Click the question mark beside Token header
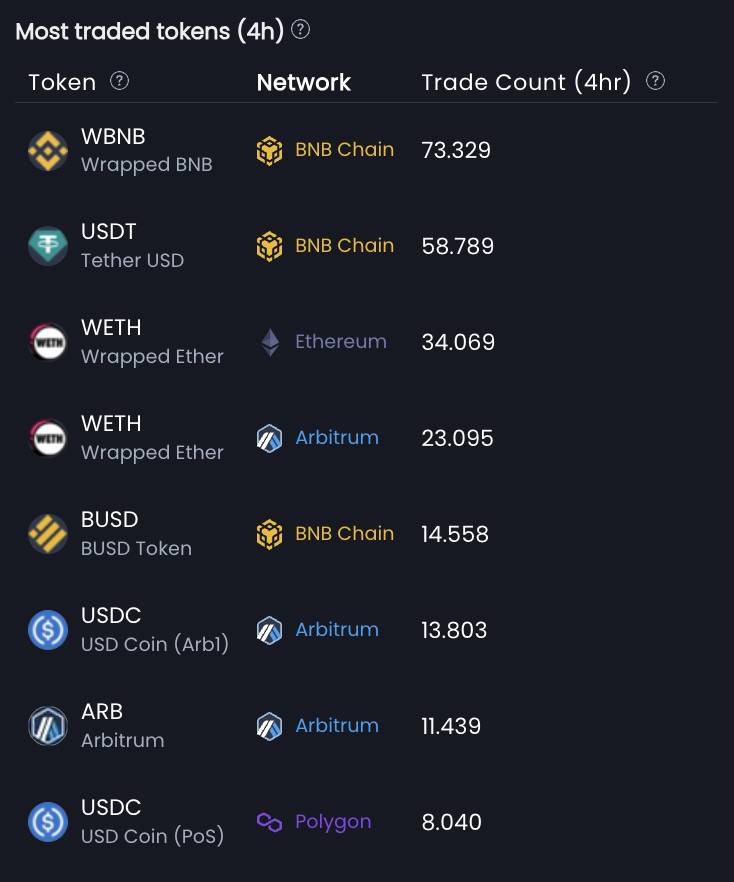Screen dimensions: 734x882 [119, 81]
